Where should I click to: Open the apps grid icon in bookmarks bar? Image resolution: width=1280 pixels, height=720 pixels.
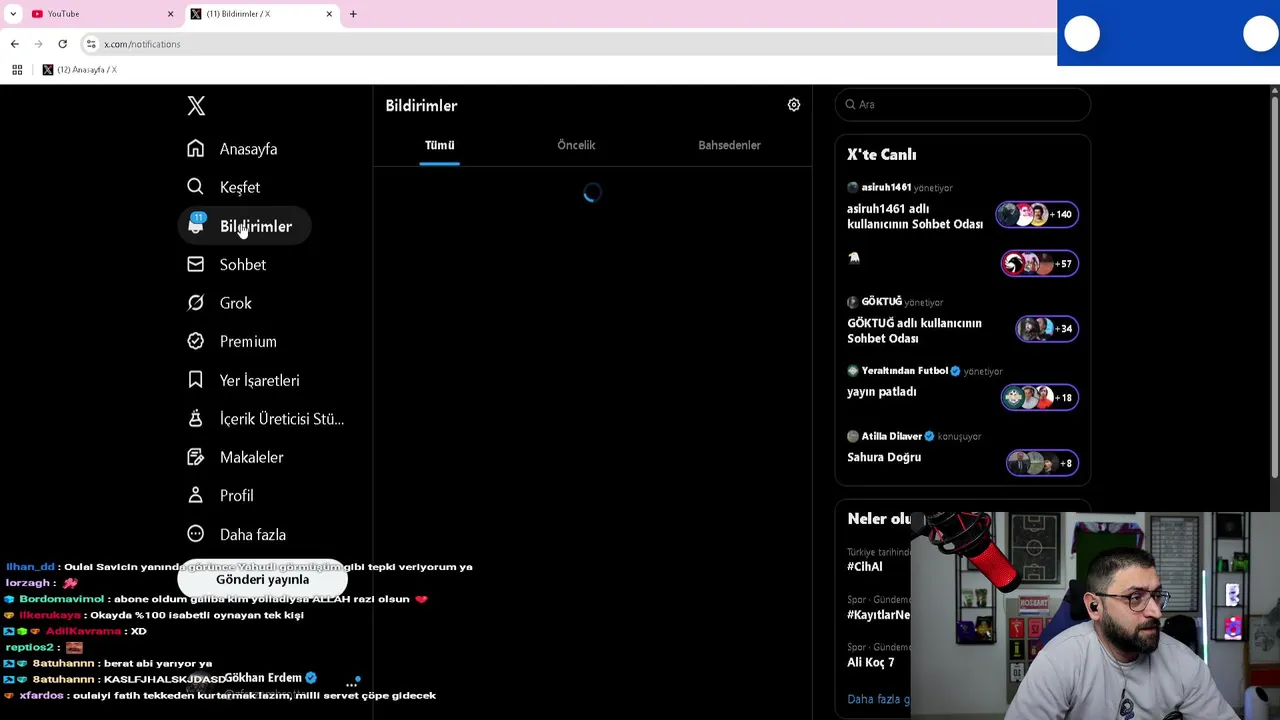click(x=17, y=70)
